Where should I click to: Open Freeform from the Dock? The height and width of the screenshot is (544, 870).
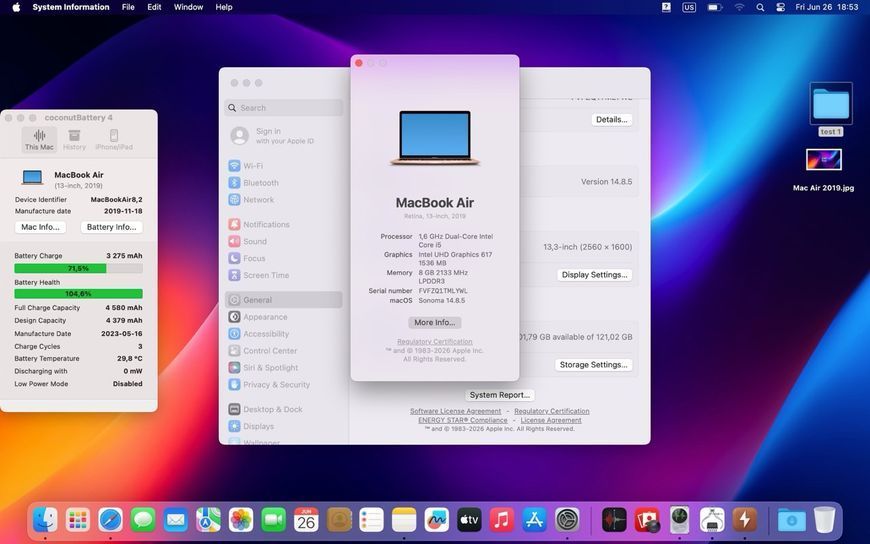point(437,520)
